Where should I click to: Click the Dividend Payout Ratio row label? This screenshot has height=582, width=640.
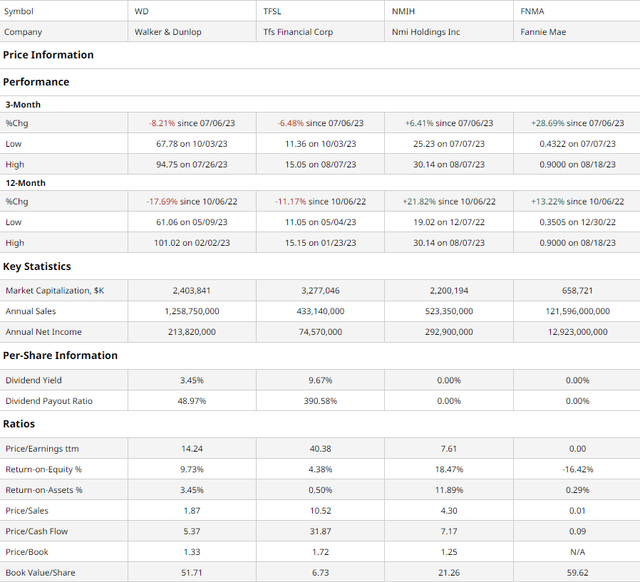[49, 401]
